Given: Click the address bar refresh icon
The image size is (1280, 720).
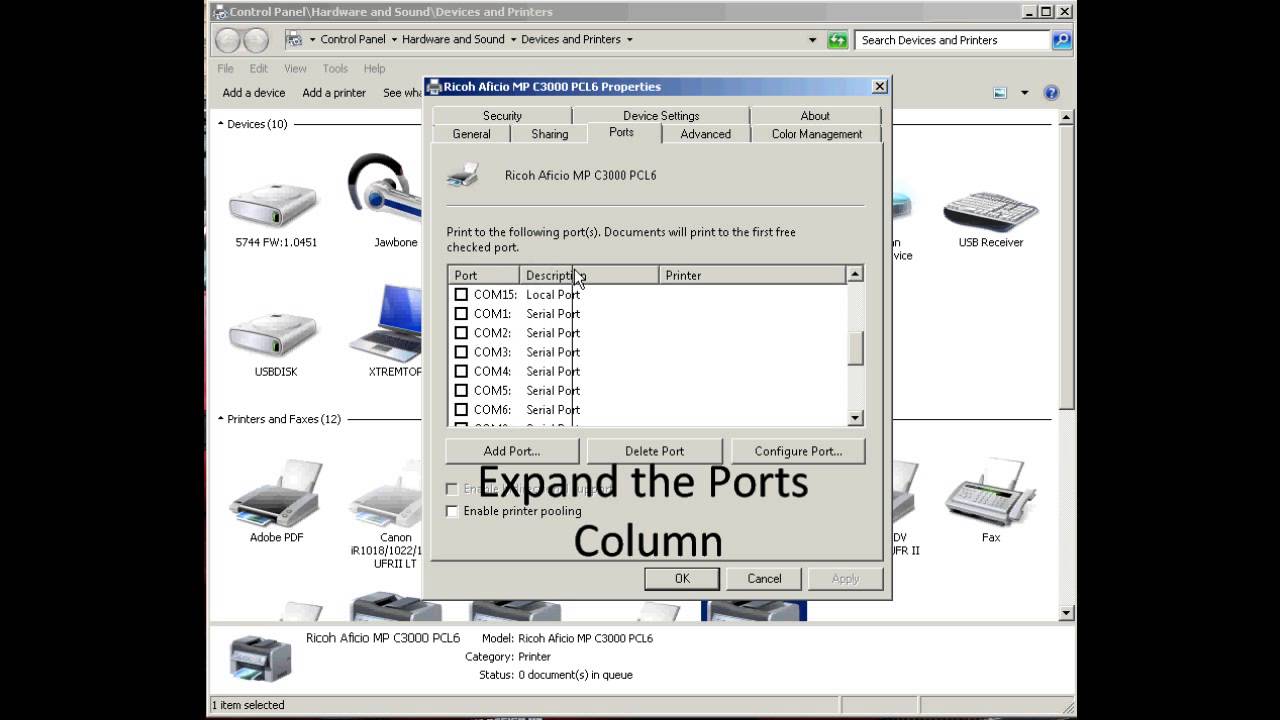Looking at the screenshot, I should click(x=838, y=40).
